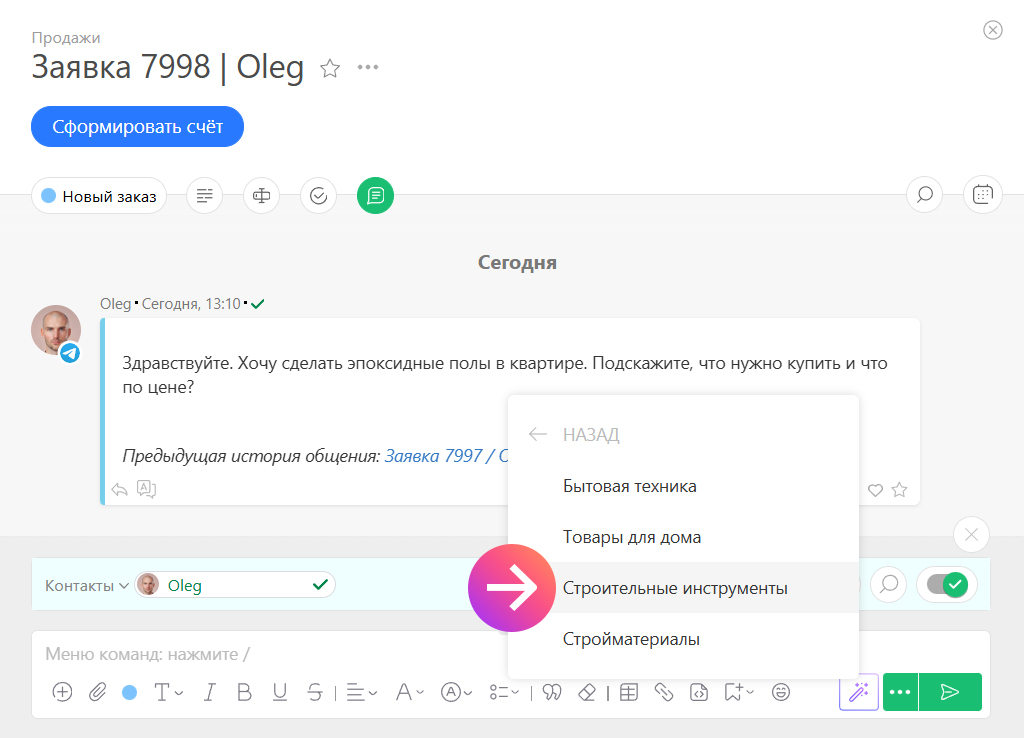The height and width of the screenshot is (738, 1024).
Task: Toggle the green checkmark switch in contacts bar
Action: pyautogui.click(x=946, y=585)
